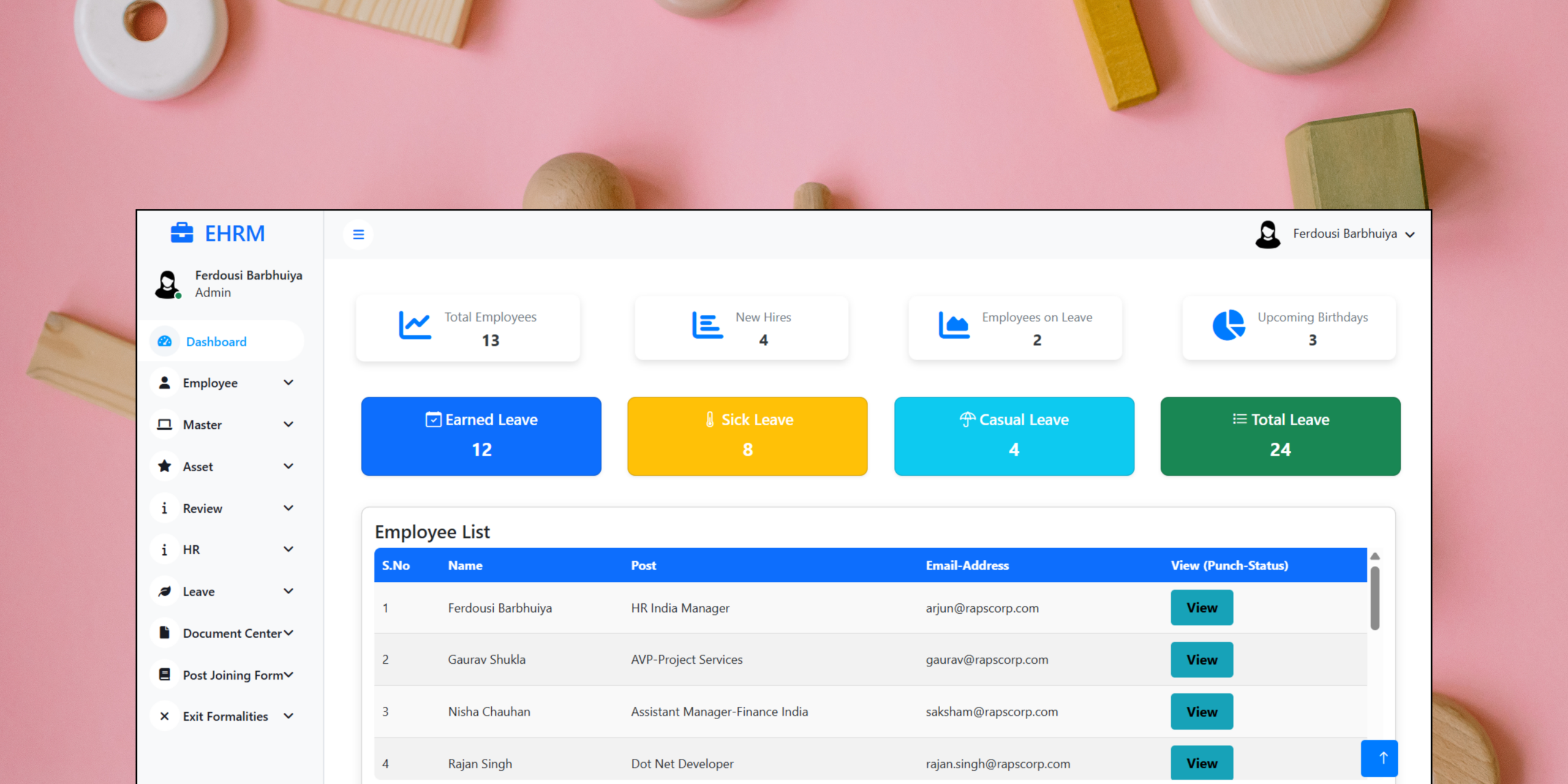1568x784 pixels.
Task: Click the Total Employees 13 card
Action: tap(468, 328)
